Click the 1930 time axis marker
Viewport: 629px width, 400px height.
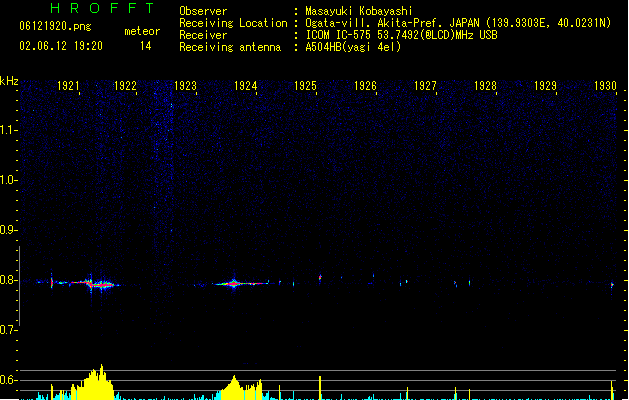(x=605, y=86)
